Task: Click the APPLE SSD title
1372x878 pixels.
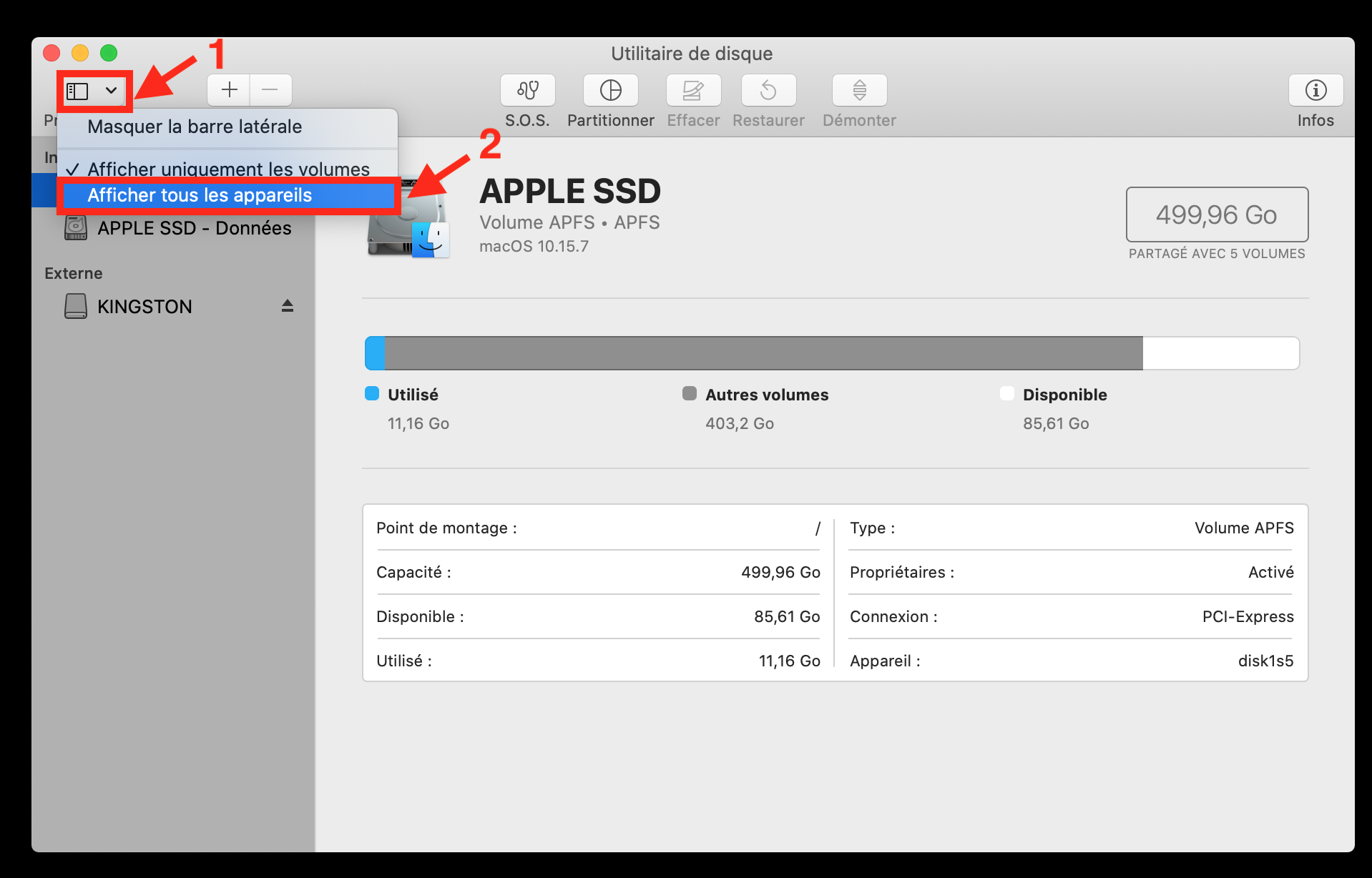Action: click(570, 191)
